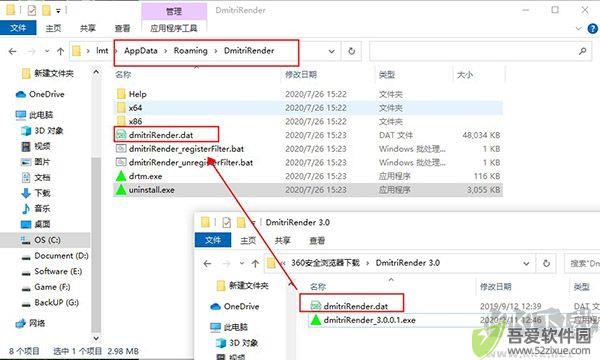600x360 pixels.
Task: Expand address bar history dropdown in DmitriRender window
Action: click(331, 51)
